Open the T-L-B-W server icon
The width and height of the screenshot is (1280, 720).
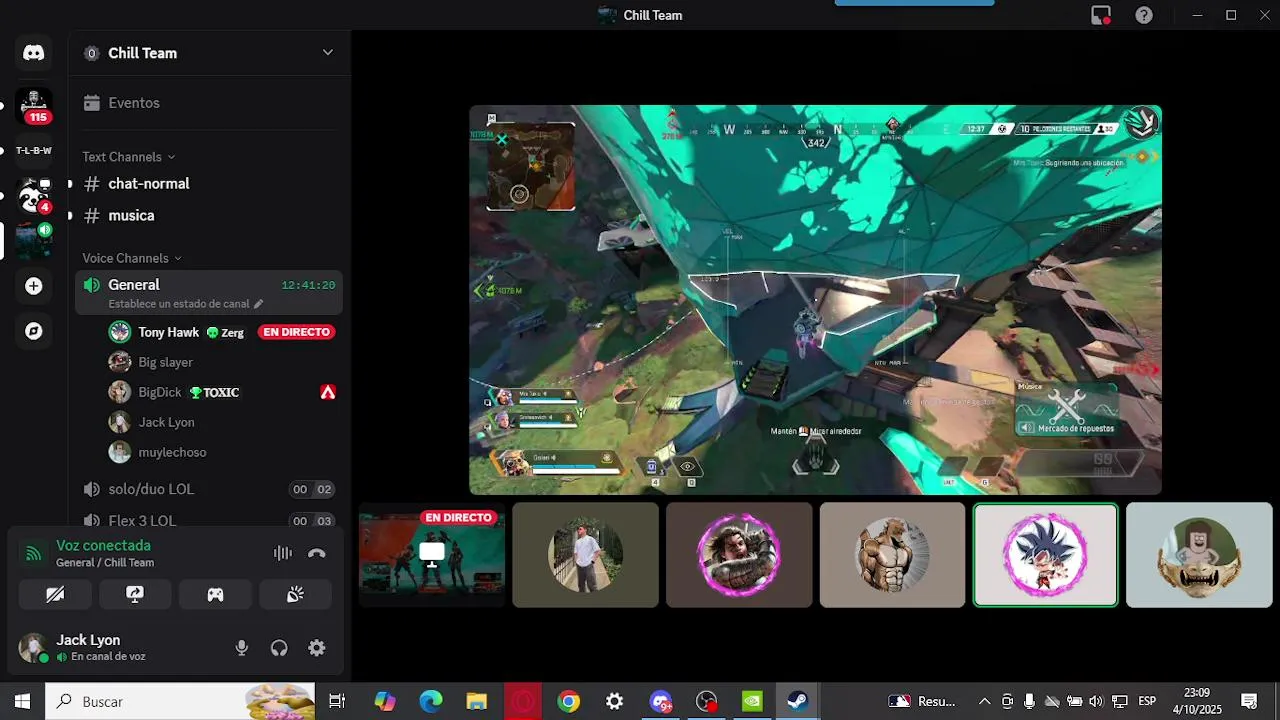[x=34, y=151]
